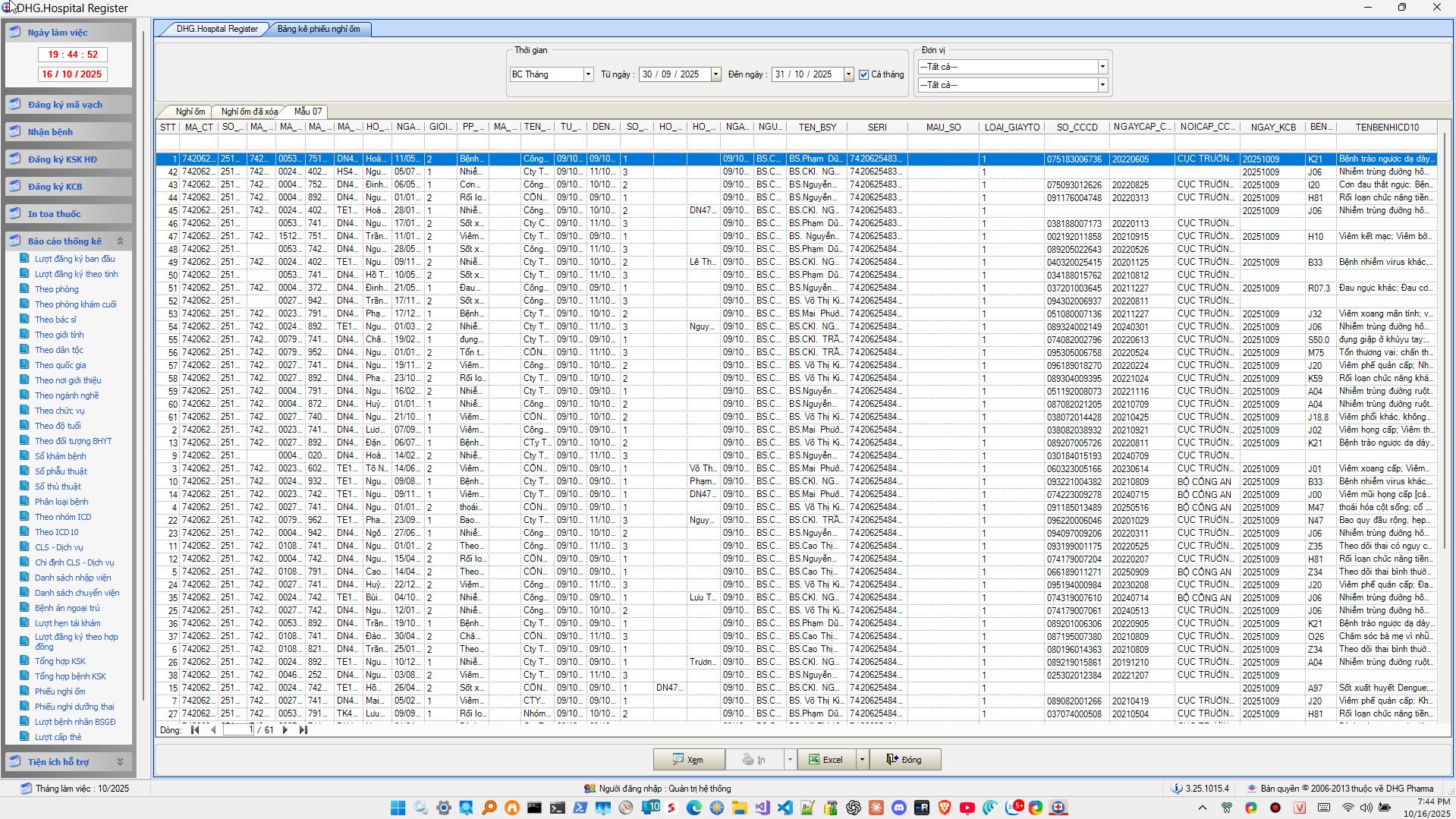
Task: Click the In print button
Action: pos(754,760)
